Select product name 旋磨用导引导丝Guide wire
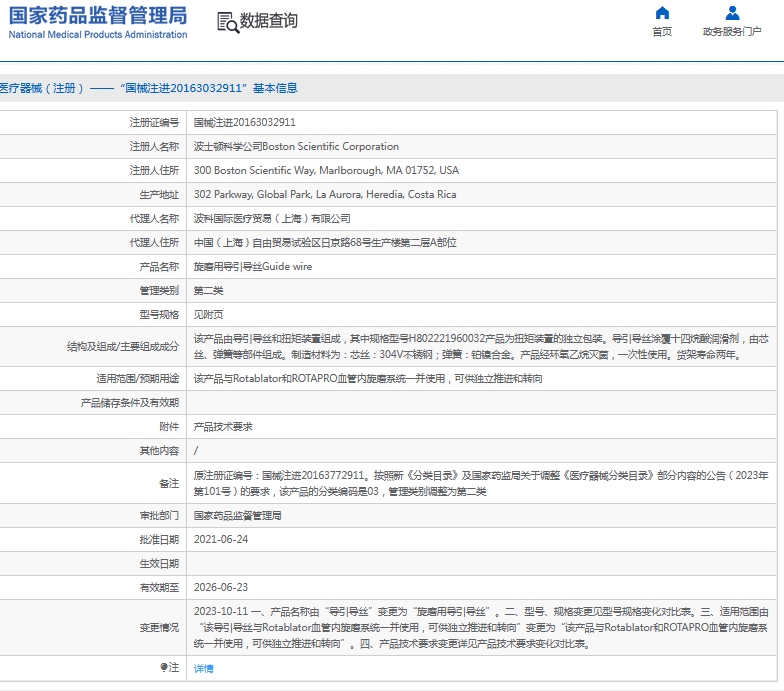This screenshot has height=691, width=784. point(253,266)
